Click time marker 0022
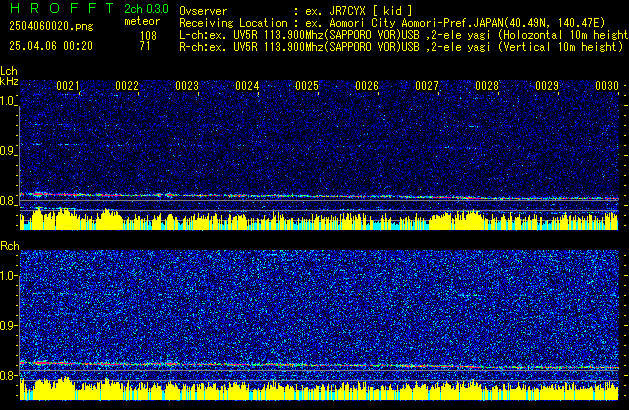629x410 pixels. coord(127,86)
